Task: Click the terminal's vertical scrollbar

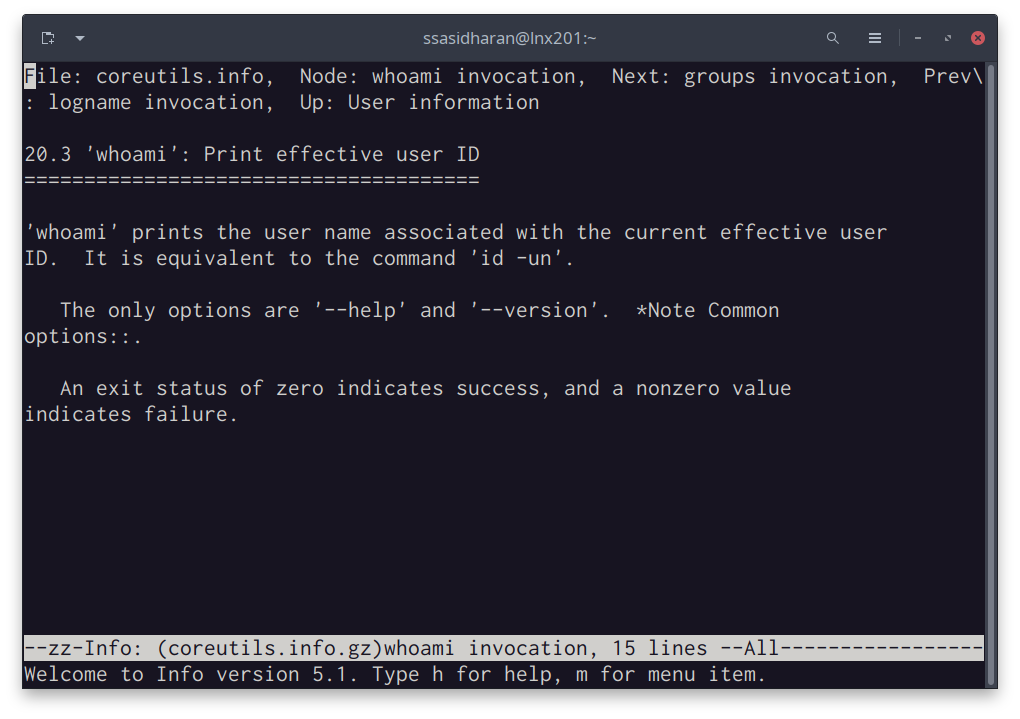Action: click(x=991, y=372)
